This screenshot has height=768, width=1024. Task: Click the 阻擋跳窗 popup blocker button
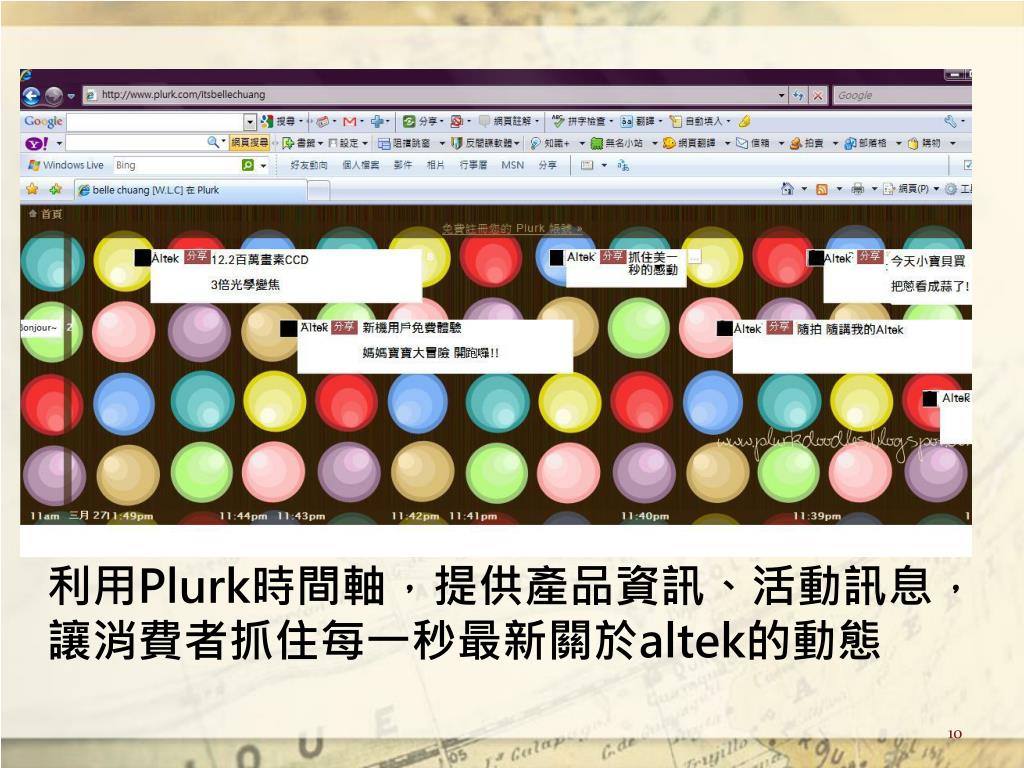click(405, 143)
